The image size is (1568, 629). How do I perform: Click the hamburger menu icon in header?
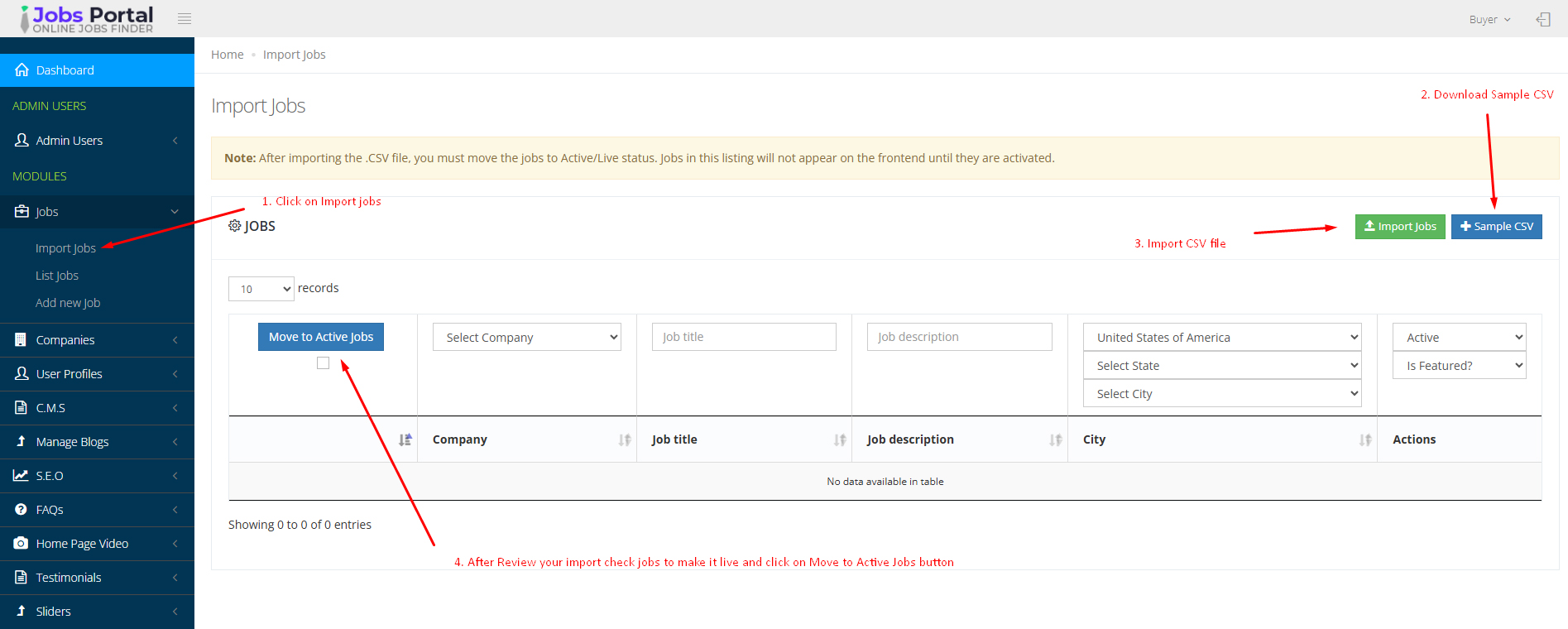coord(185,19)
